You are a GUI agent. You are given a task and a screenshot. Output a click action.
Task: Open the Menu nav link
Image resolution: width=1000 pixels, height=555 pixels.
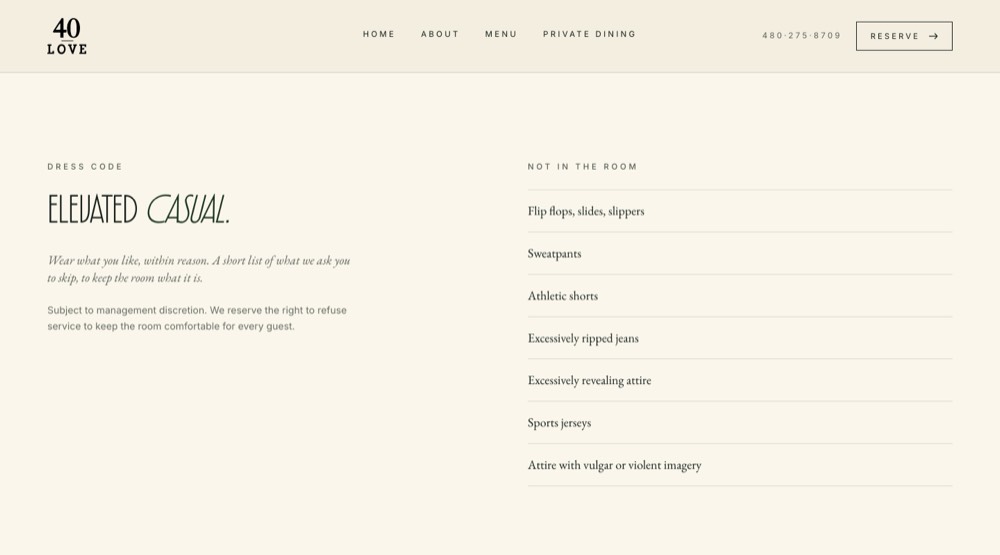tap(501, 34)
